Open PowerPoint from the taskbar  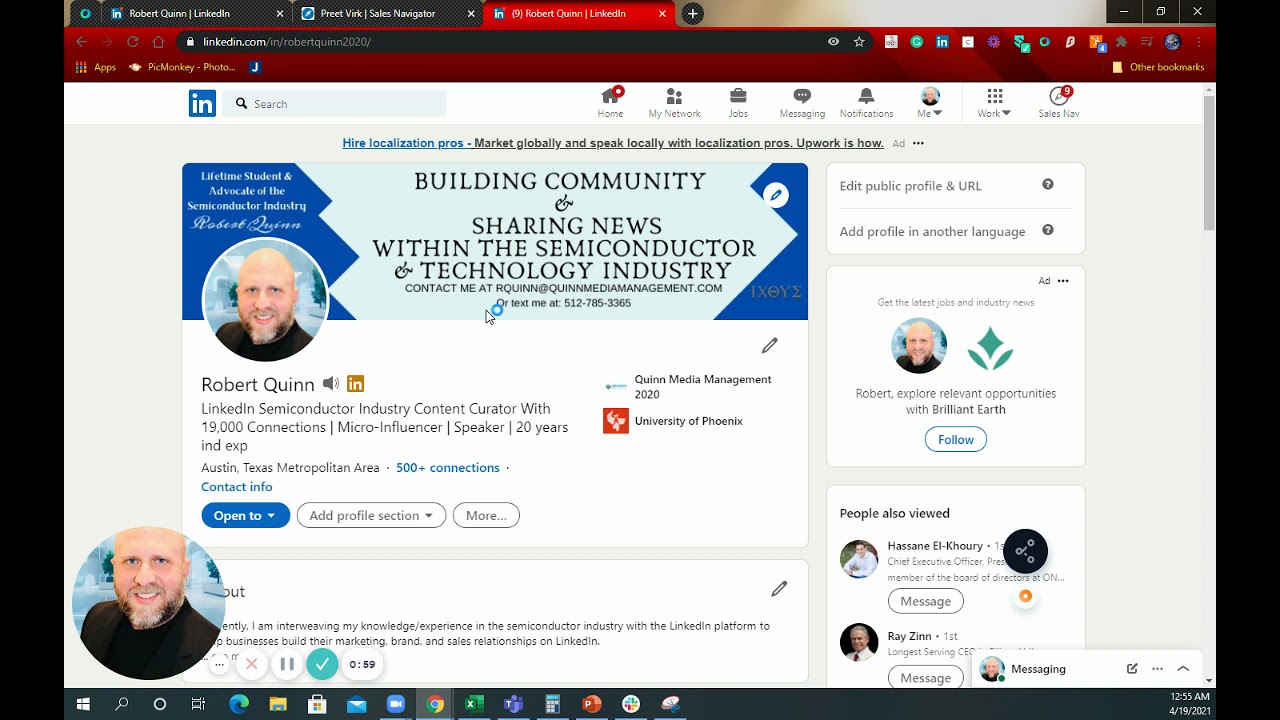coord(591,704)
